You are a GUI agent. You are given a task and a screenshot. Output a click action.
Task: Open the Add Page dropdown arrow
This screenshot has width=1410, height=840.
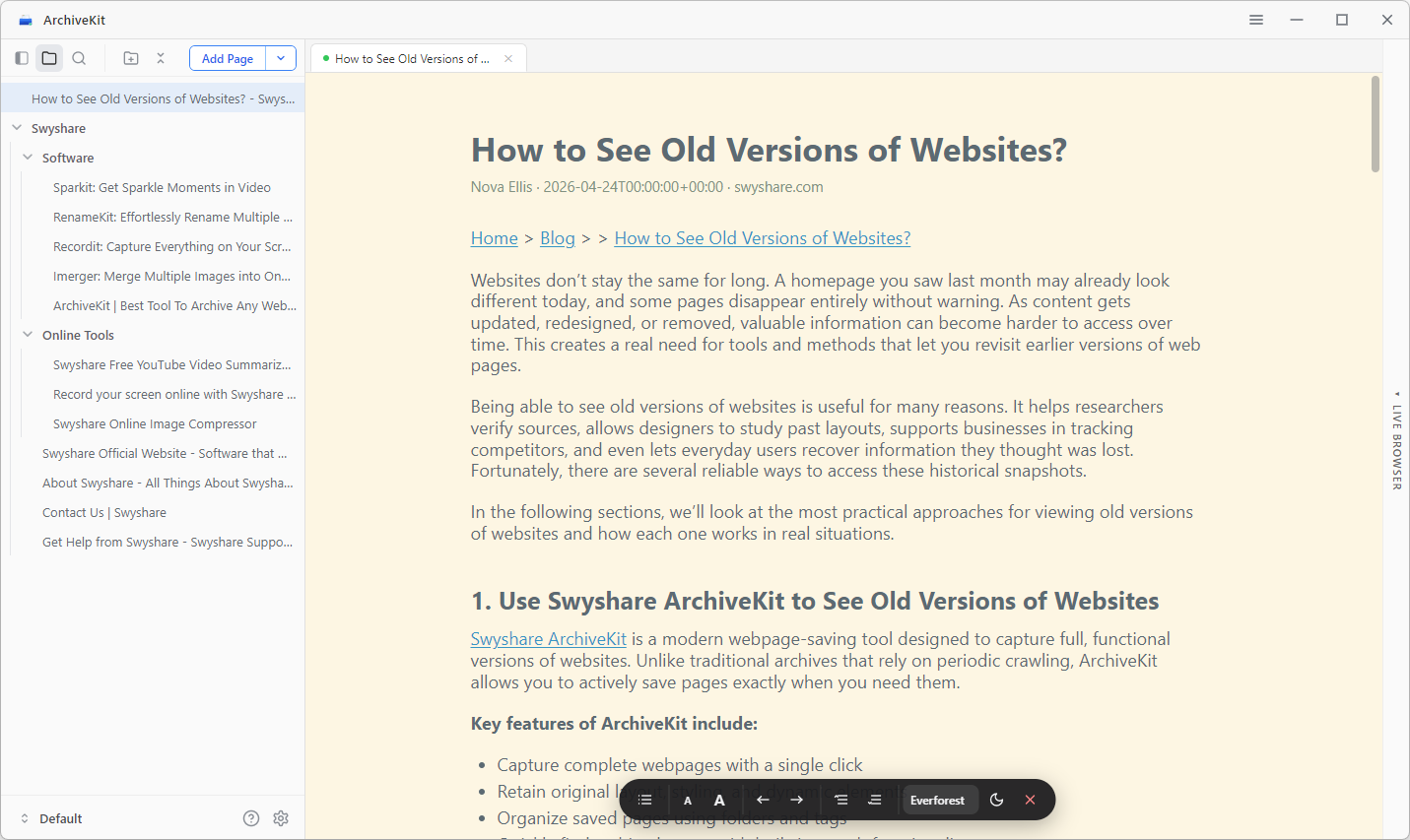281,58
